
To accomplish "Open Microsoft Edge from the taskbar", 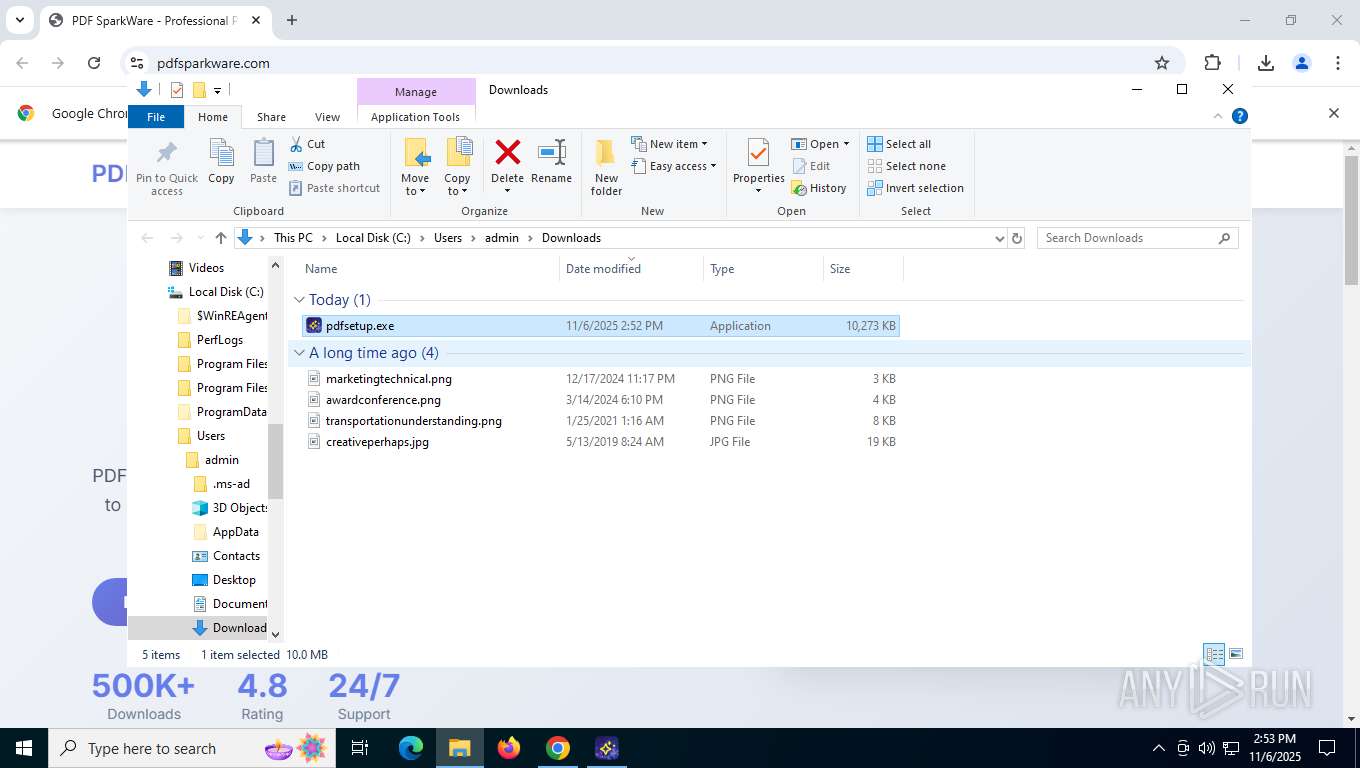I will point(411,748).
